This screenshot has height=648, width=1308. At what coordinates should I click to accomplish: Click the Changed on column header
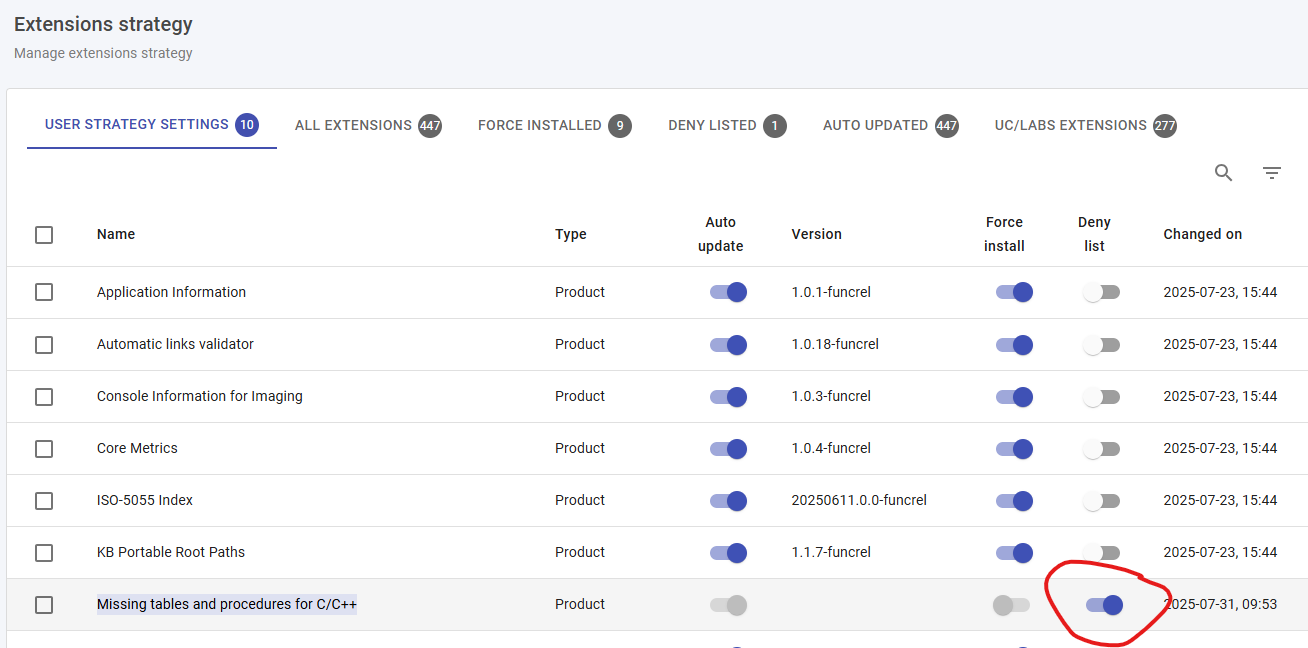[1202, 234]
